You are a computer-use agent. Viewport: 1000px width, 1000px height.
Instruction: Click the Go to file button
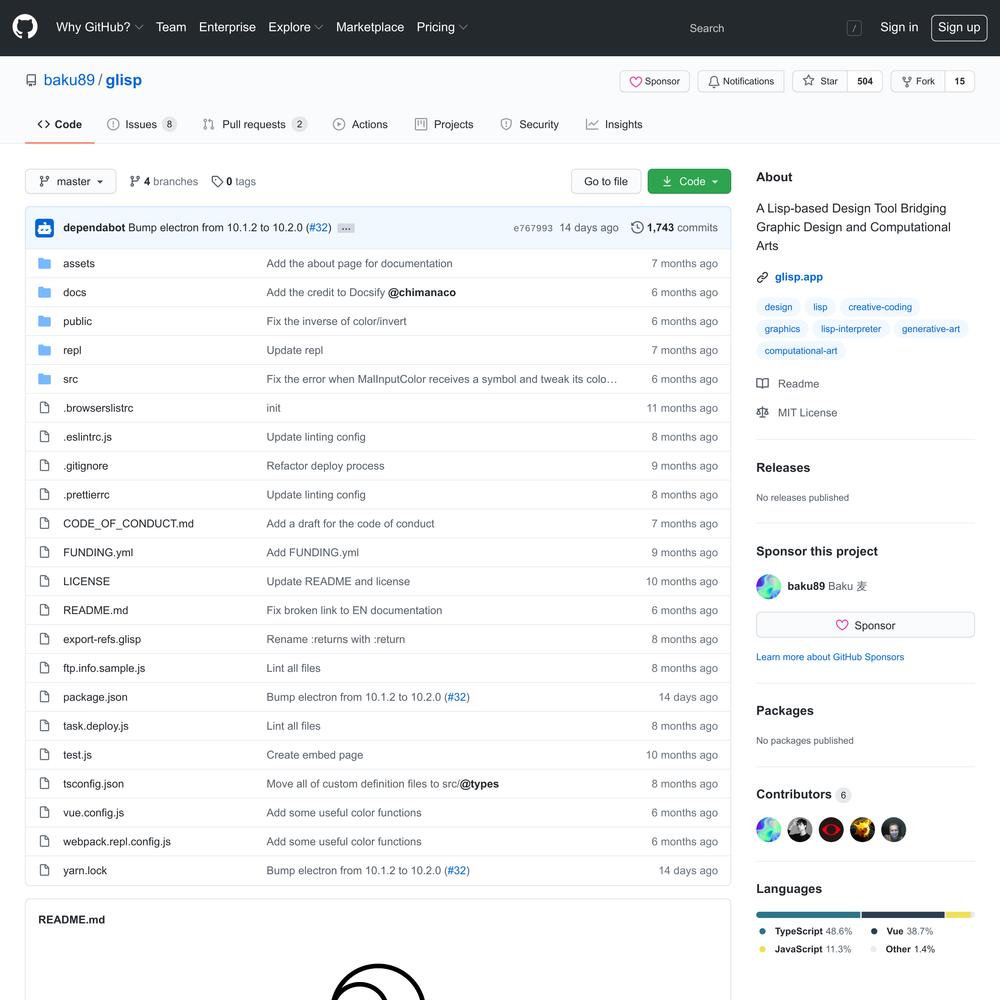pos(606,182)
